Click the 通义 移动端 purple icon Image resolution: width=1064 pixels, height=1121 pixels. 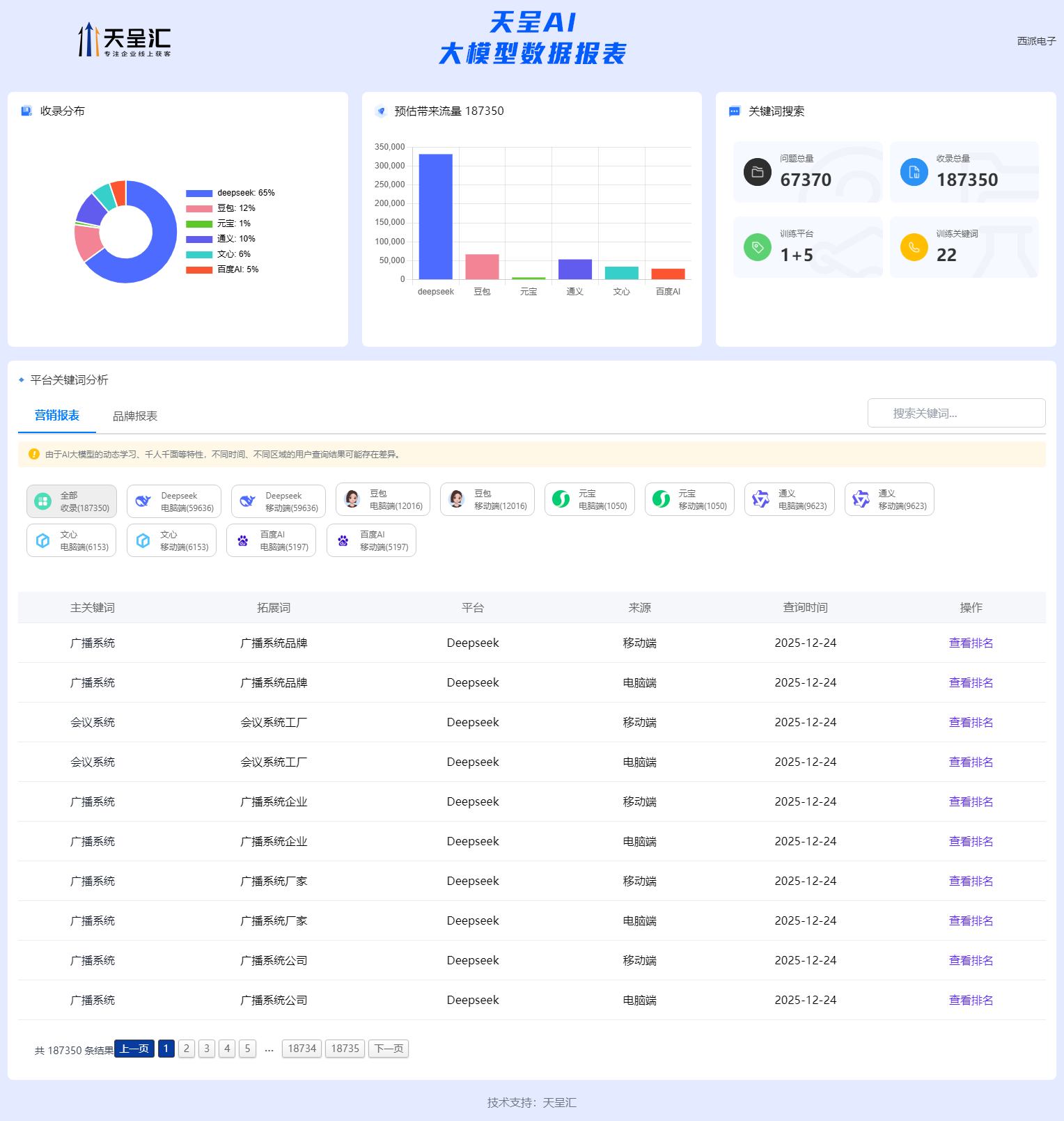[861, 499]
